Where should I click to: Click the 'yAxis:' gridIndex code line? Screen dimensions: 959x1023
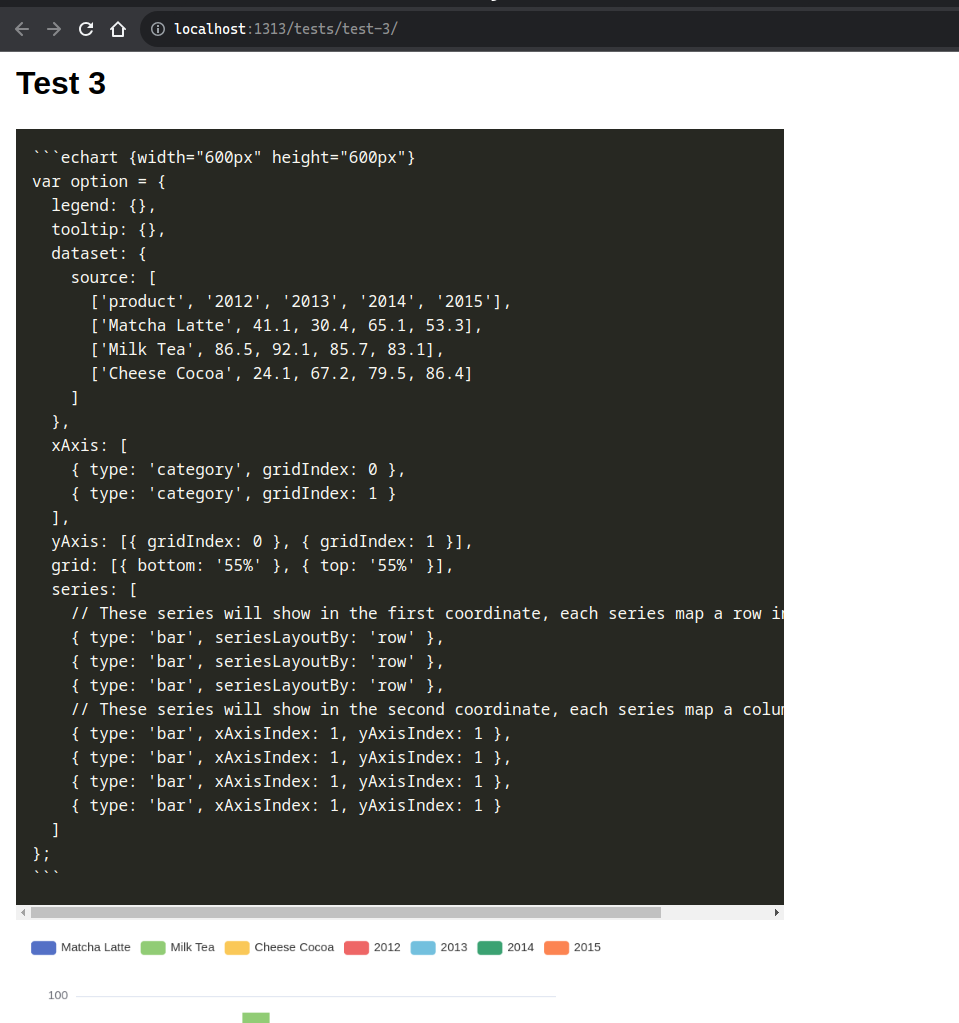pyautogui.click(x=262, y=542)
